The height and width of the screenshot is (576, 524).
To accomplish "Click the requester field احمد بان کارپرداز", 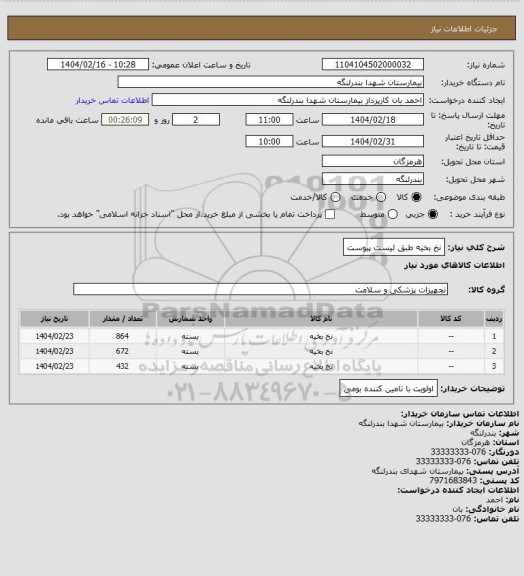I will click(288, 100).
